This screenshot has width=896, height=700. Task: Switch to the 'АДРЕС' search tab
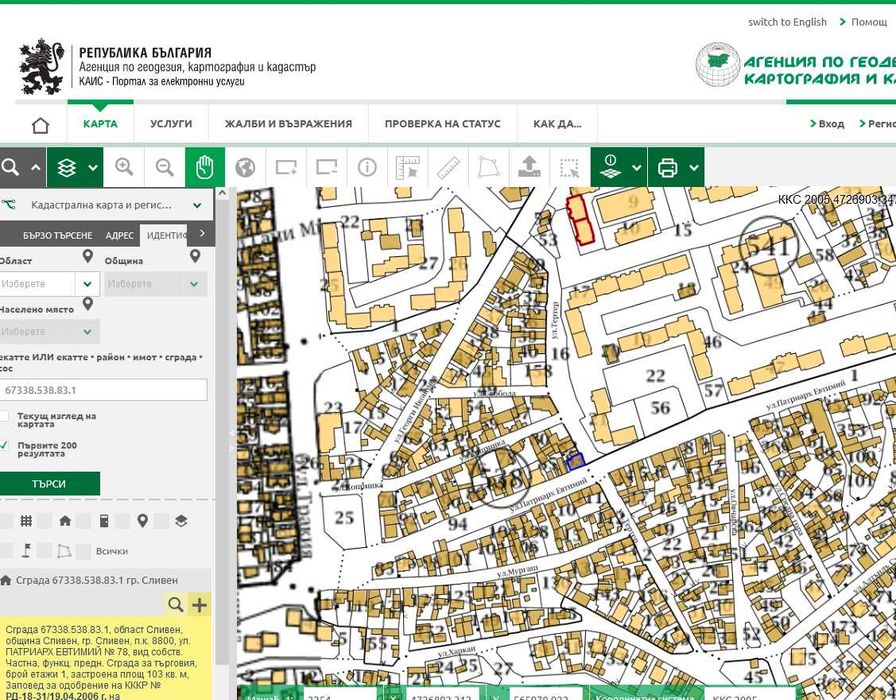(x=119, y=235)
